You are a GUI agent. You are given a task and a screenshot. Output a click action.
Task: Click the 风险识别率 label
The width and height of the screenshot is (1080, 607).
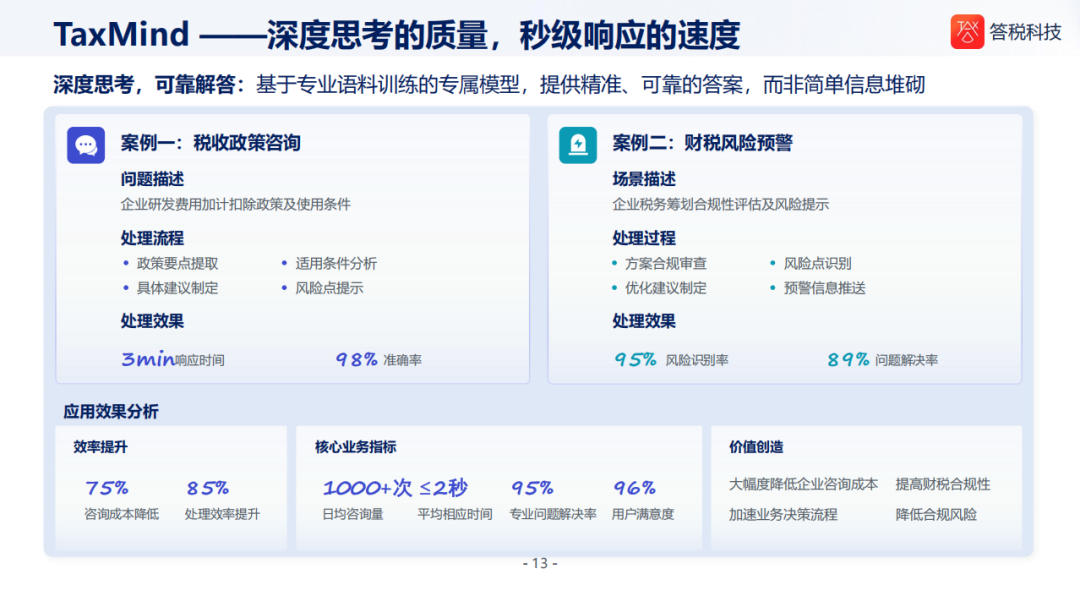tap(697, 360)
